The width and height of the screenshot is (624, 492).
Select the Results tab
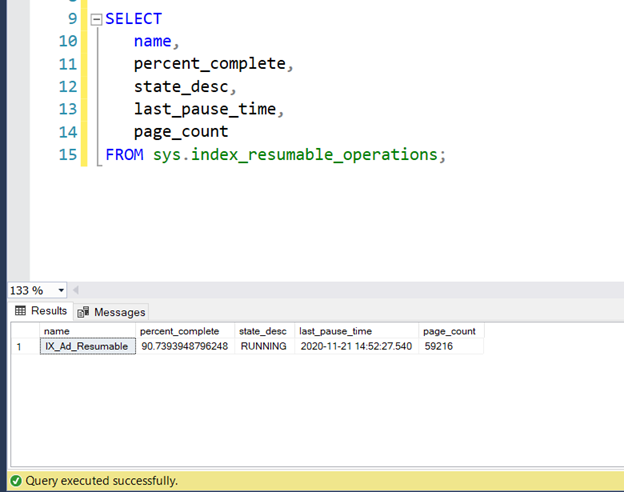point(41,310)
